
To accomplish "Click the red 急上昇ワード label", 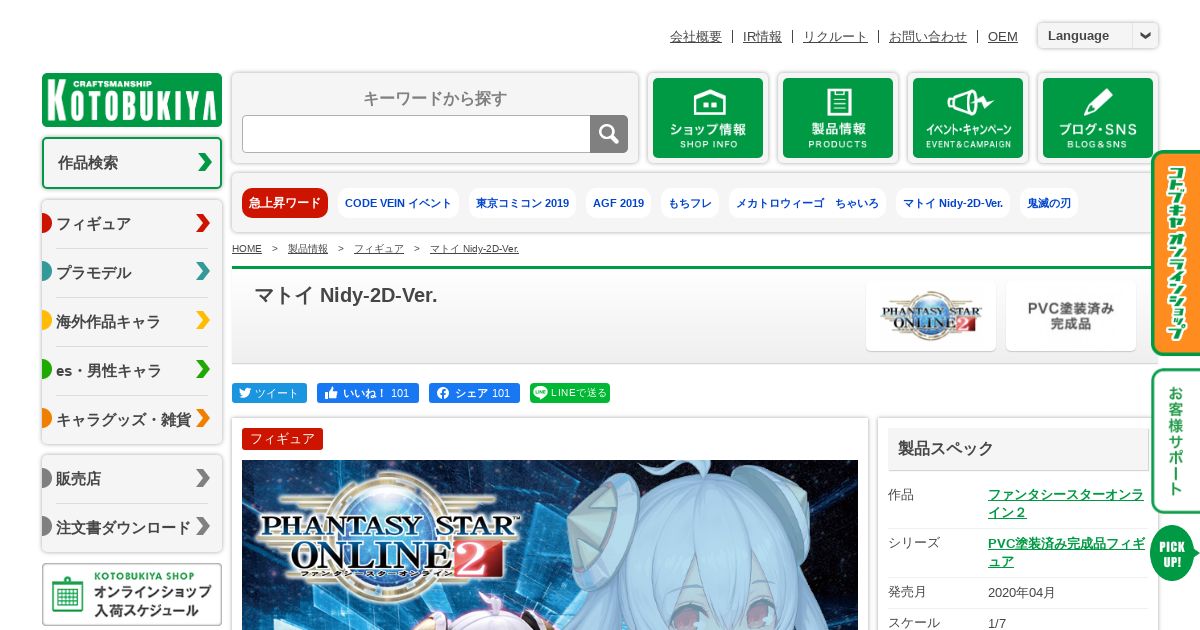I will point(285,203).
